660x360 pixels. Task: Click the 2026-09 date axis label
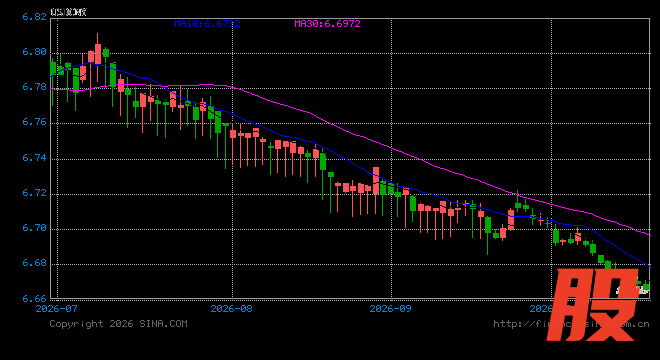tap(391, 309)
